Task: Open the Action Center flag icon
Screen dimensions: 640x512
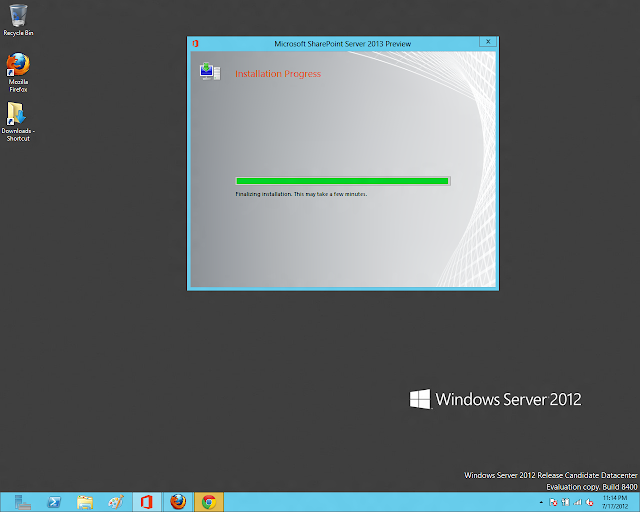Action: click(553, 502)
